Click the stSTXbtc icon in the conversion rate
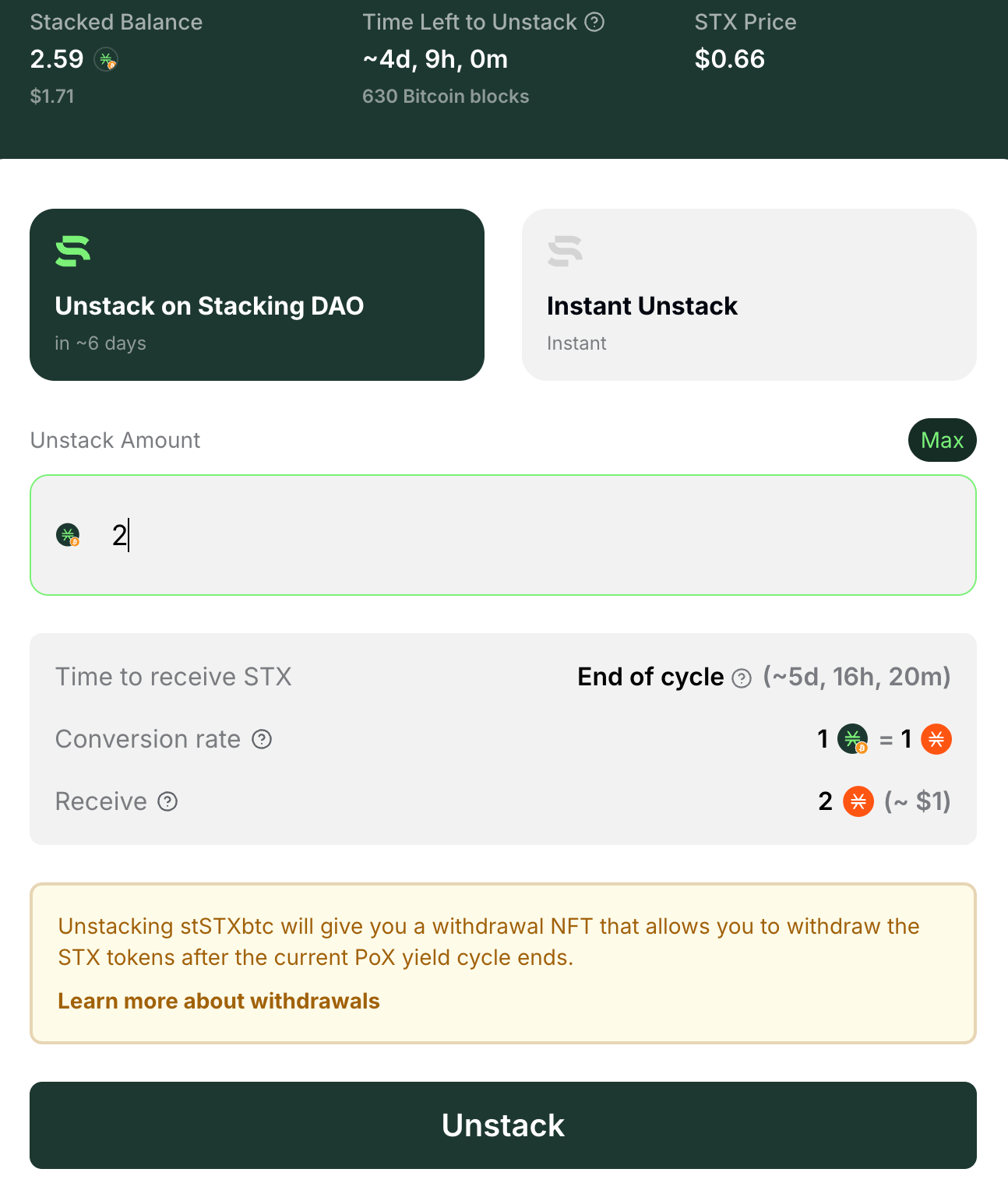Screen dimensions: 1008x1190 852,738
